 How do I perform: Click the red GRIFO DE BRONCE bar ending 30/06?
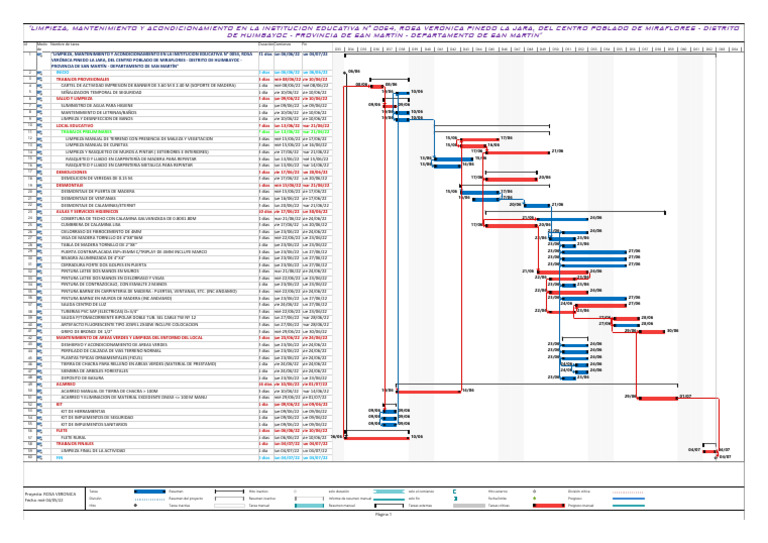(x=651, y=331)
